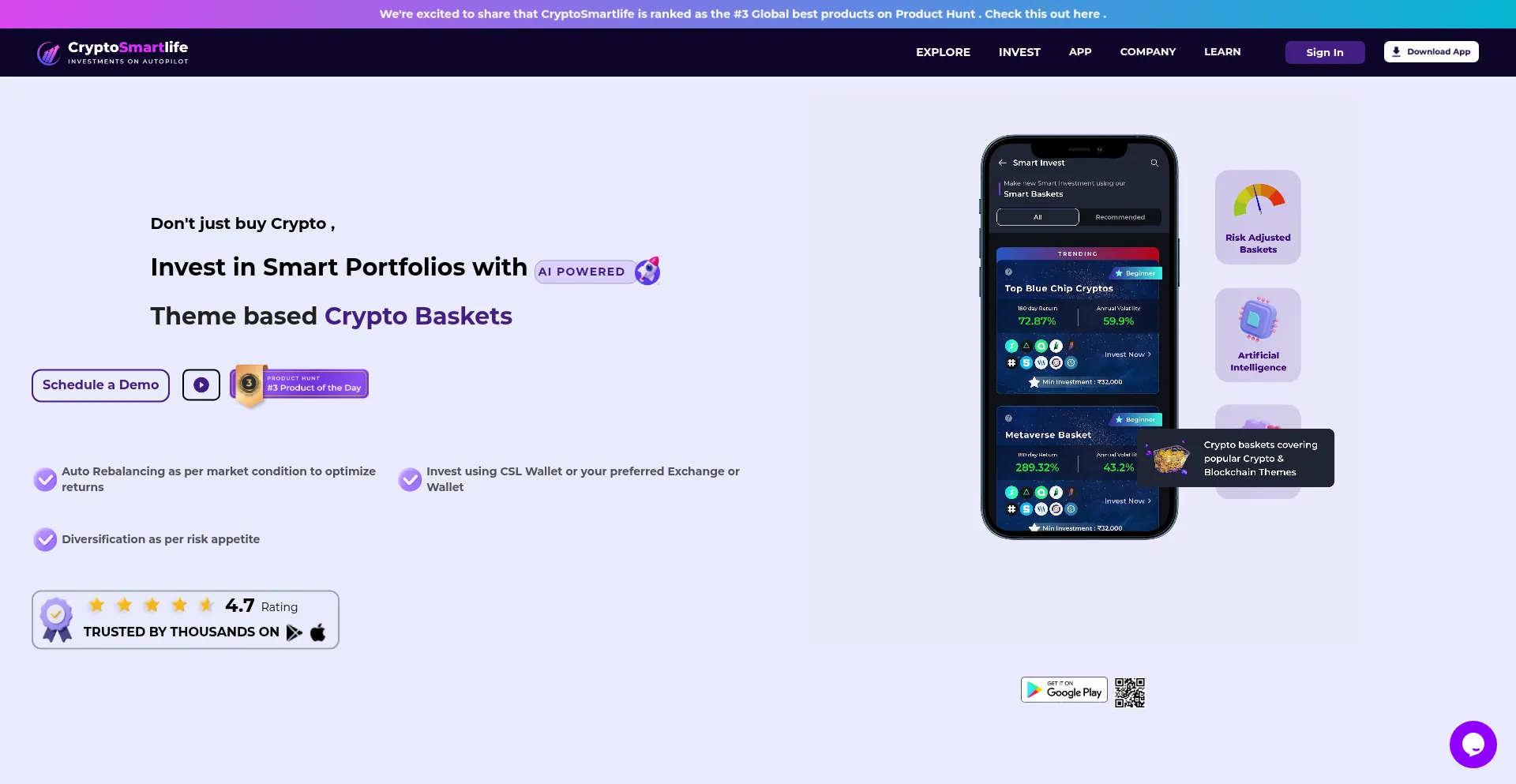Click the Sign In button

click(x=1325, y=52)
